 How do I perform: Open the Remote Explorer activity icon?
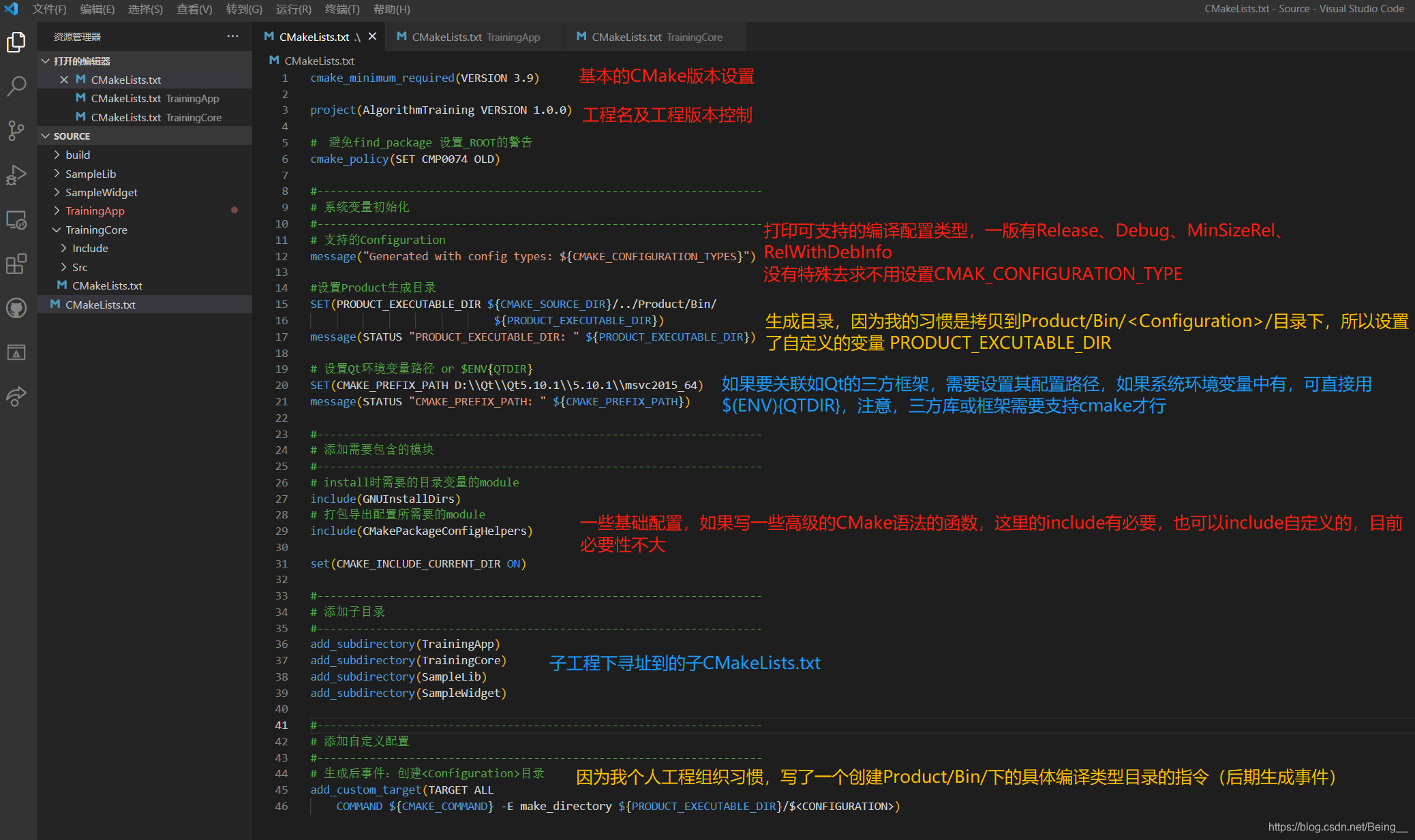[x=16, y=219]
